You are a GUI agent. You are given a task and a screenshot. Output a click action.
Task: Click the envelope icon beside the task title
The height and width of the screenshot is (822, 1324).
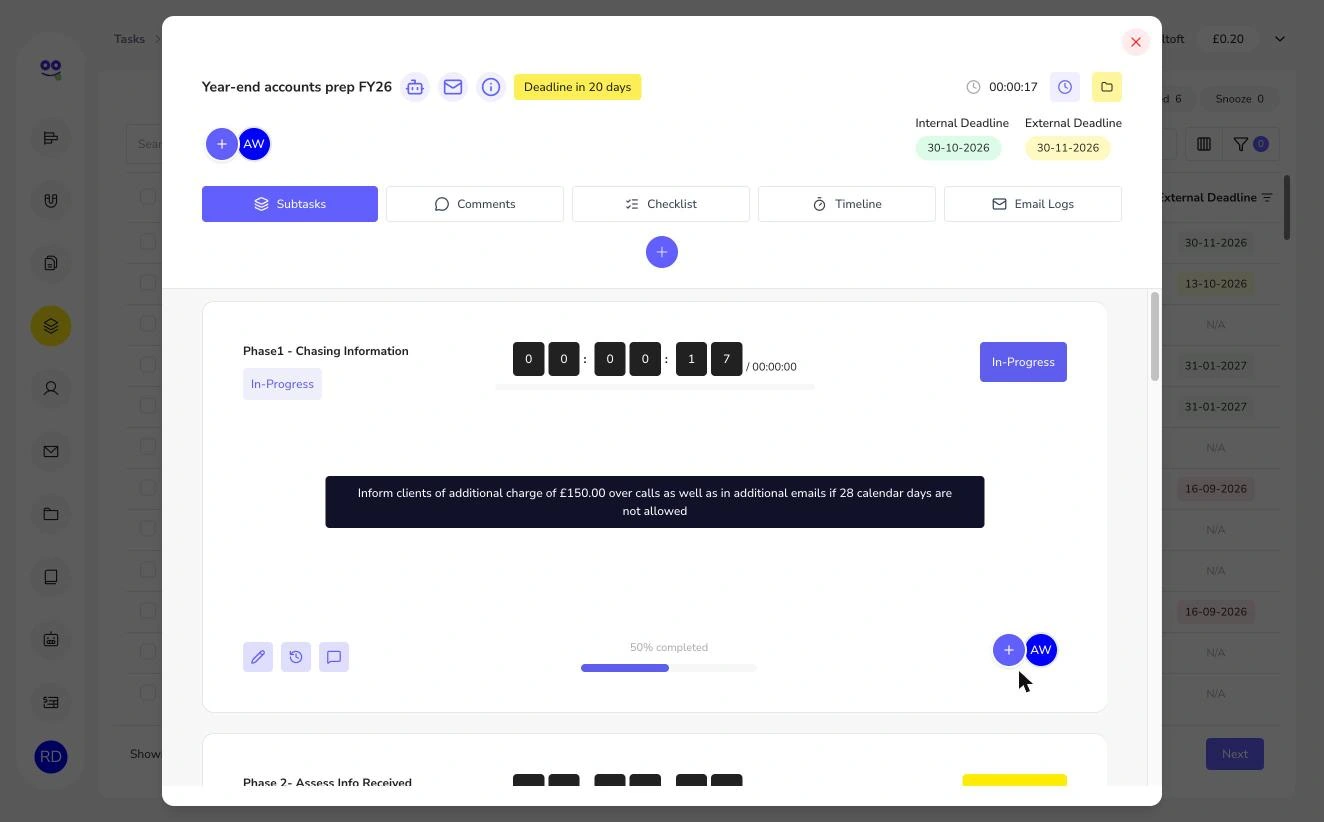coord(453,87)
